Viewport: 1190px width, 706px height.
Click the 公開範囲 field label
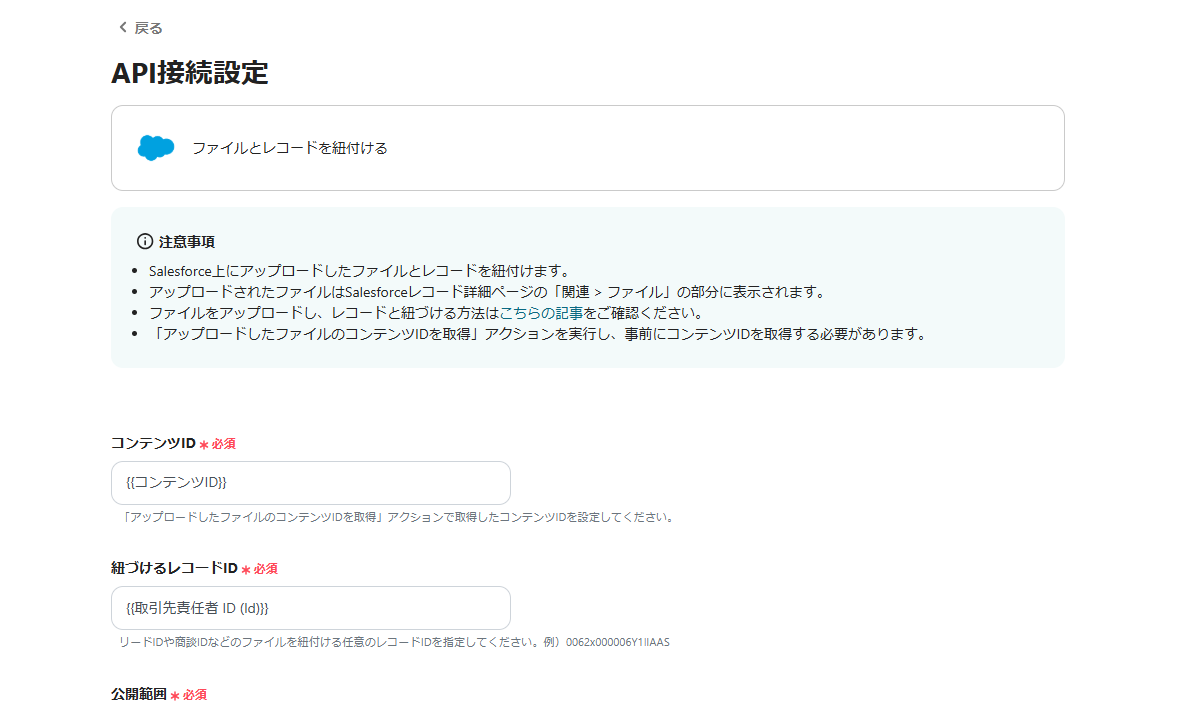[x=139, y=694]
